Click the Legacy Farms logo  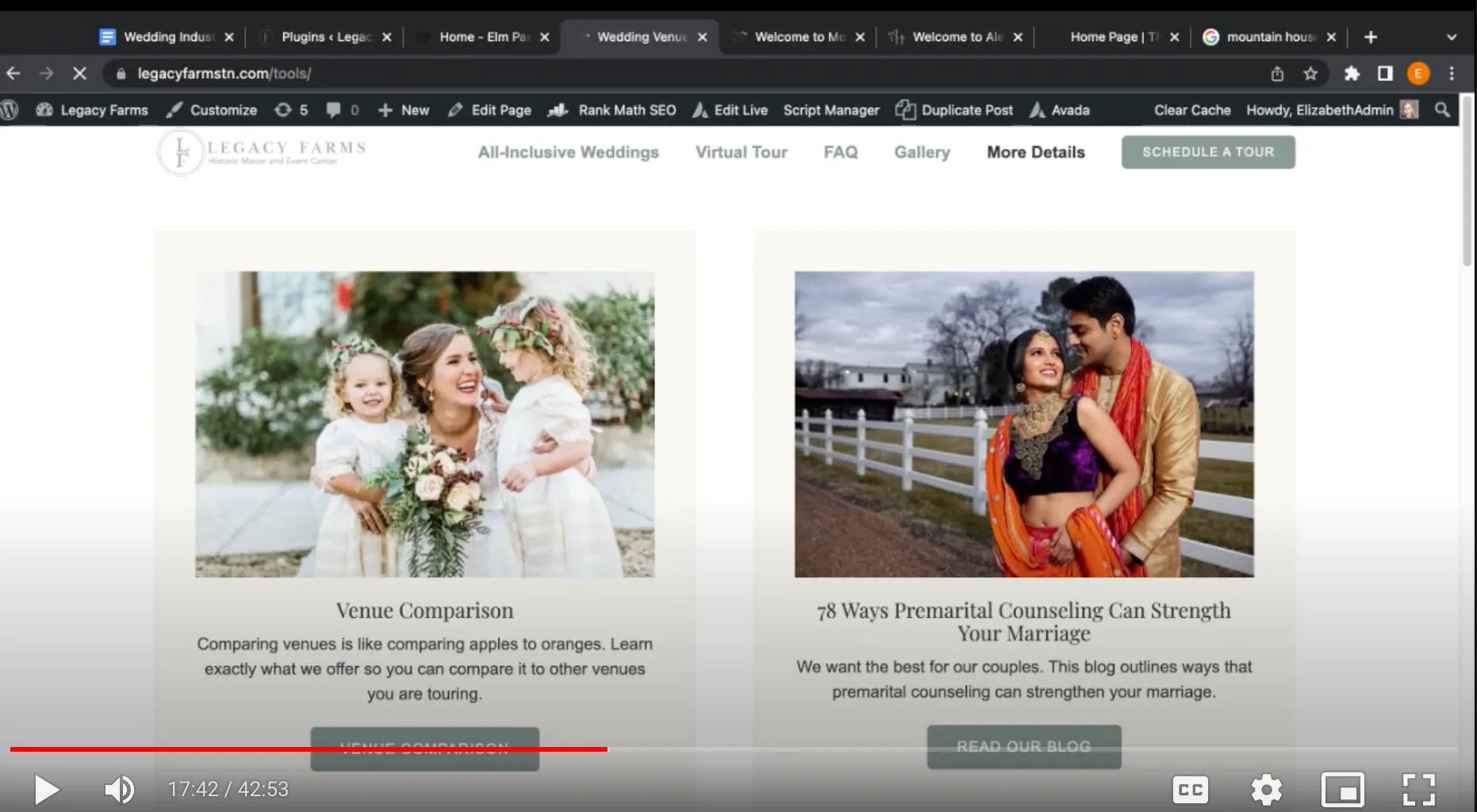[262, 151]
